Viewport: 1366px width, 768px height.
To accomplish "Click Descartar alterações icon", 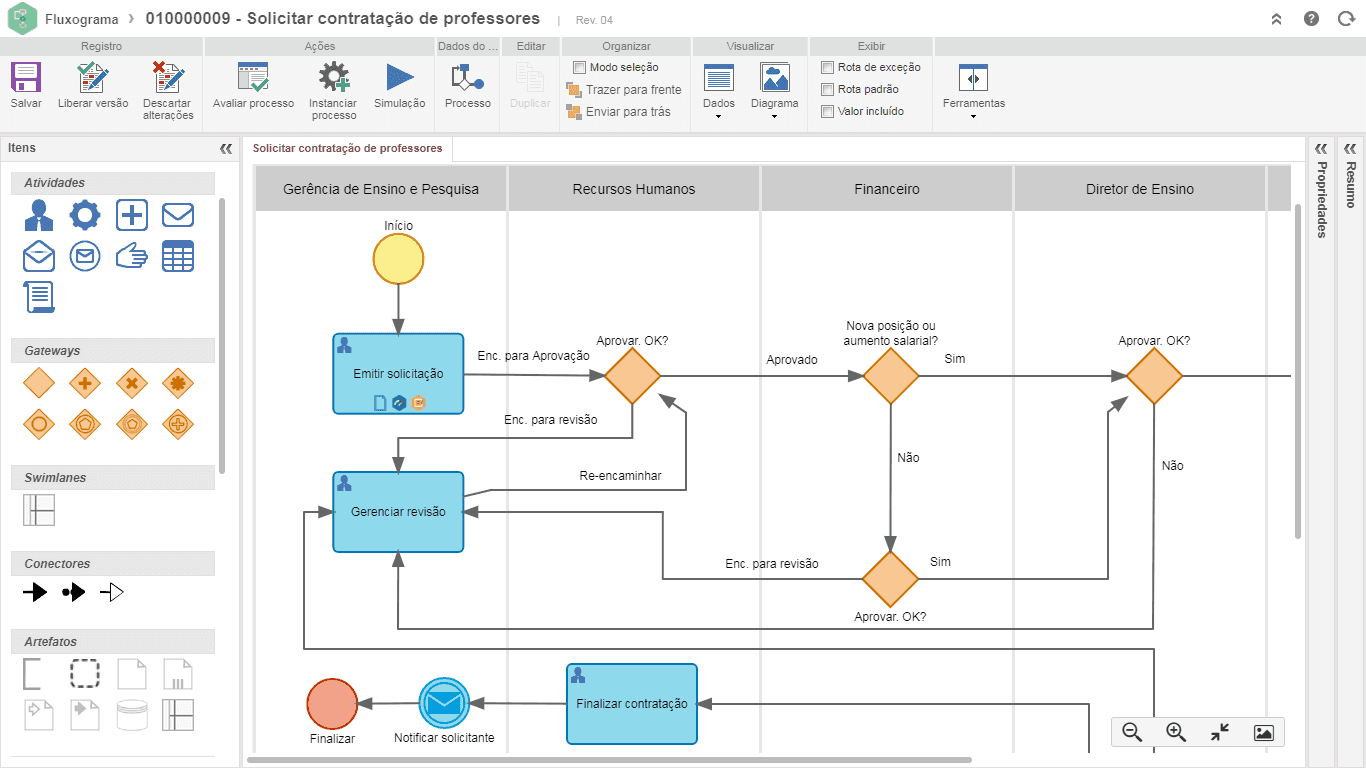I will click(x=168, y=78).
